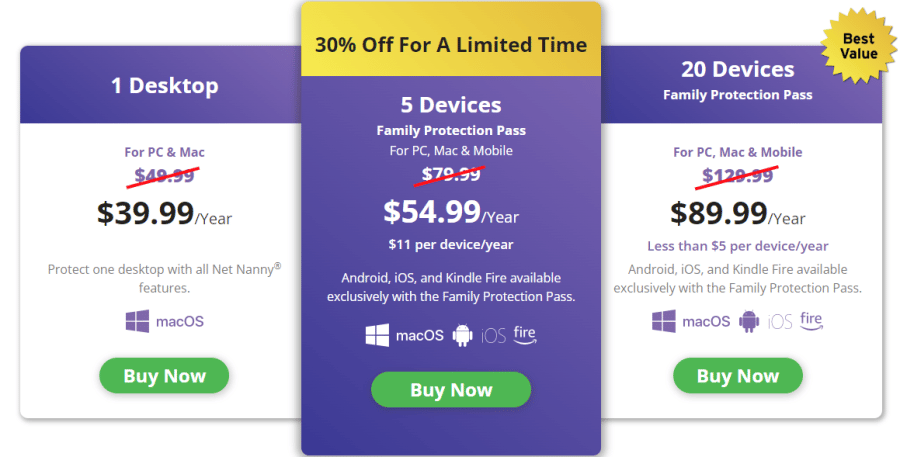This screenshot has width=900, height=457.
Task: Click the iOS logo in 5 Devices plan
Action: (493, 335)
